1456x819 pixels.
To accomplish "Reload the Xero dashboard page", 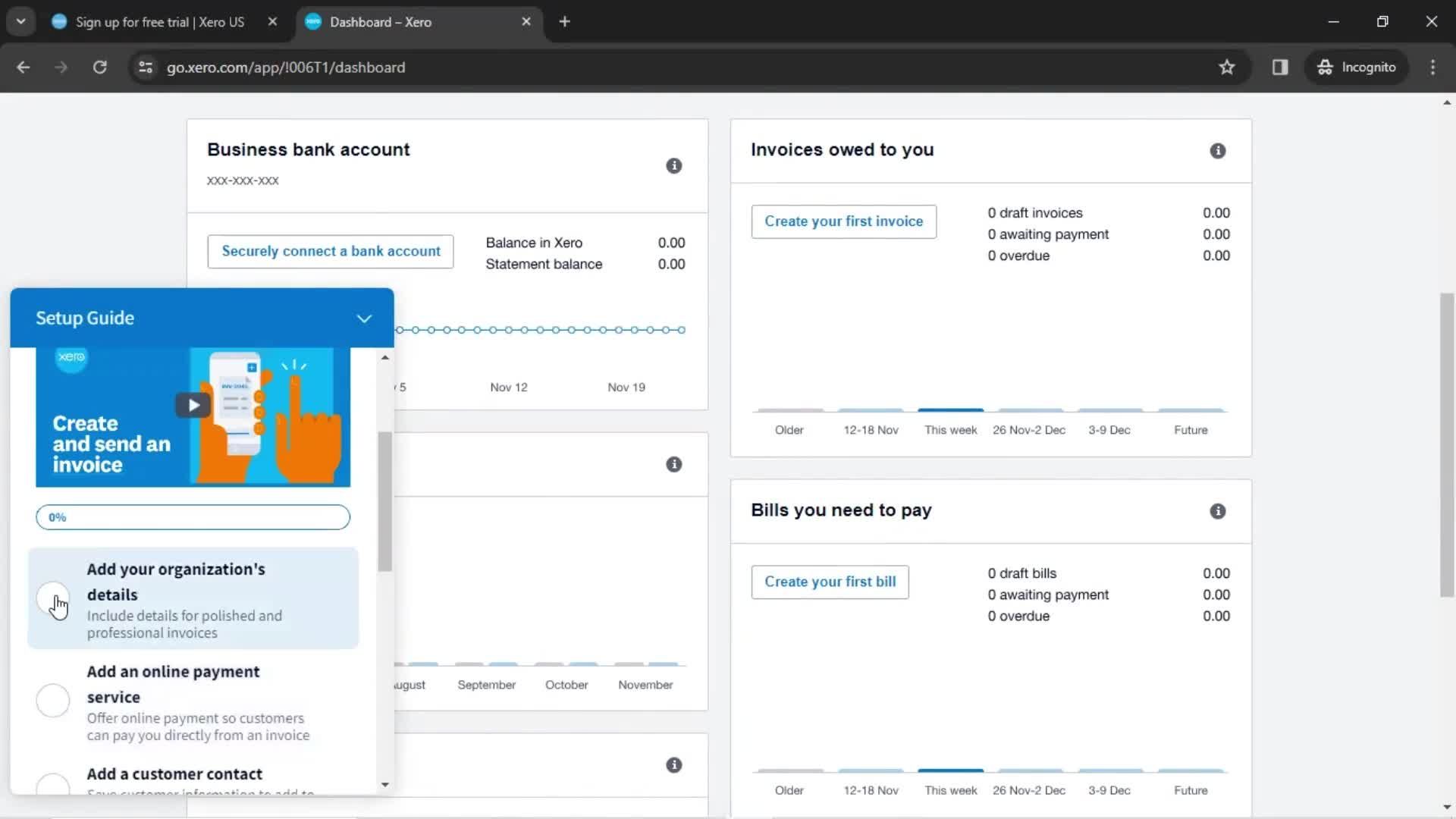I will 99,67.
